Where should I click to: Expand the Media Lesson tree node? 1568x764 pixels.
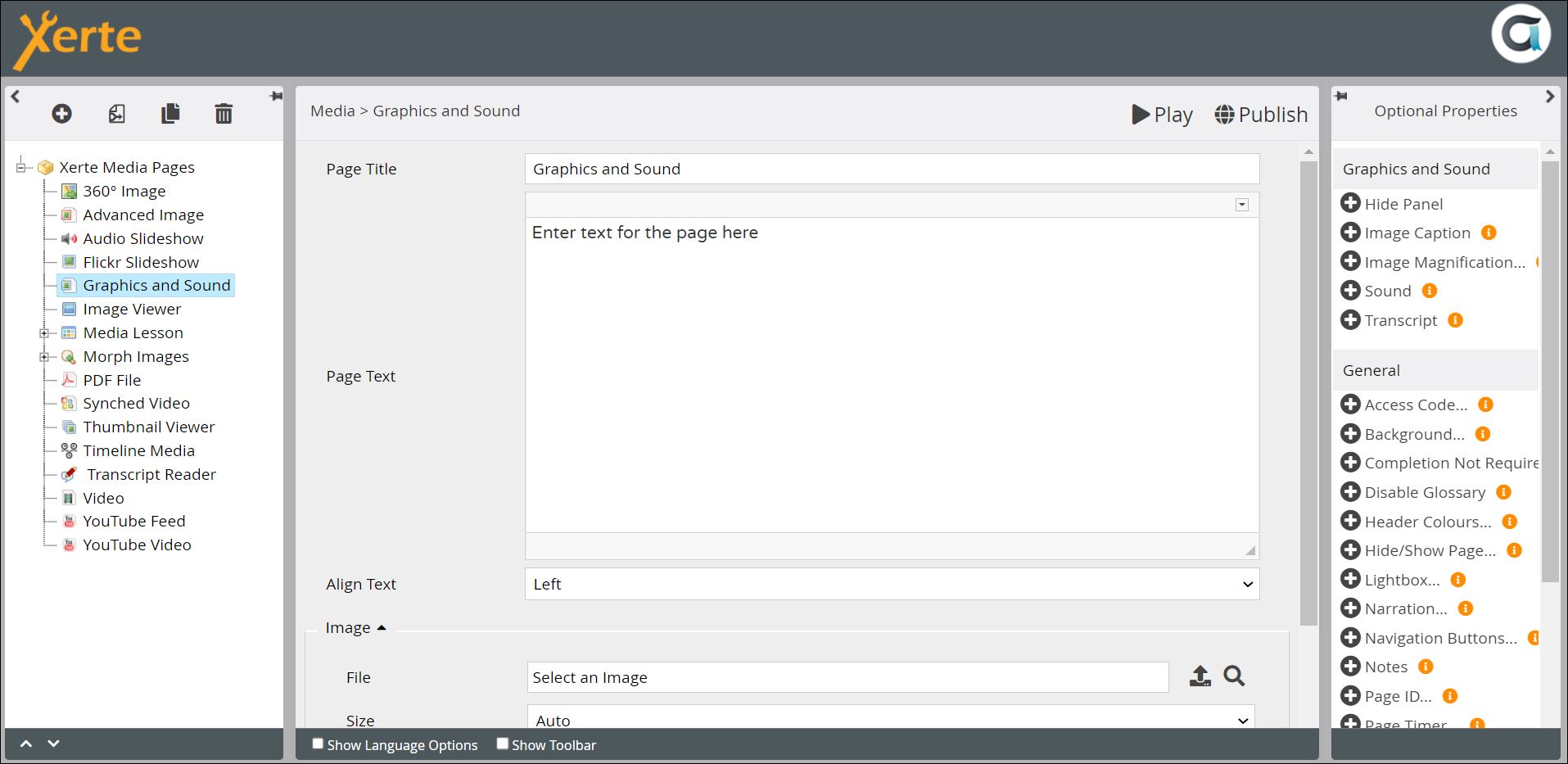pyautogui.click(x=44, y=333)
